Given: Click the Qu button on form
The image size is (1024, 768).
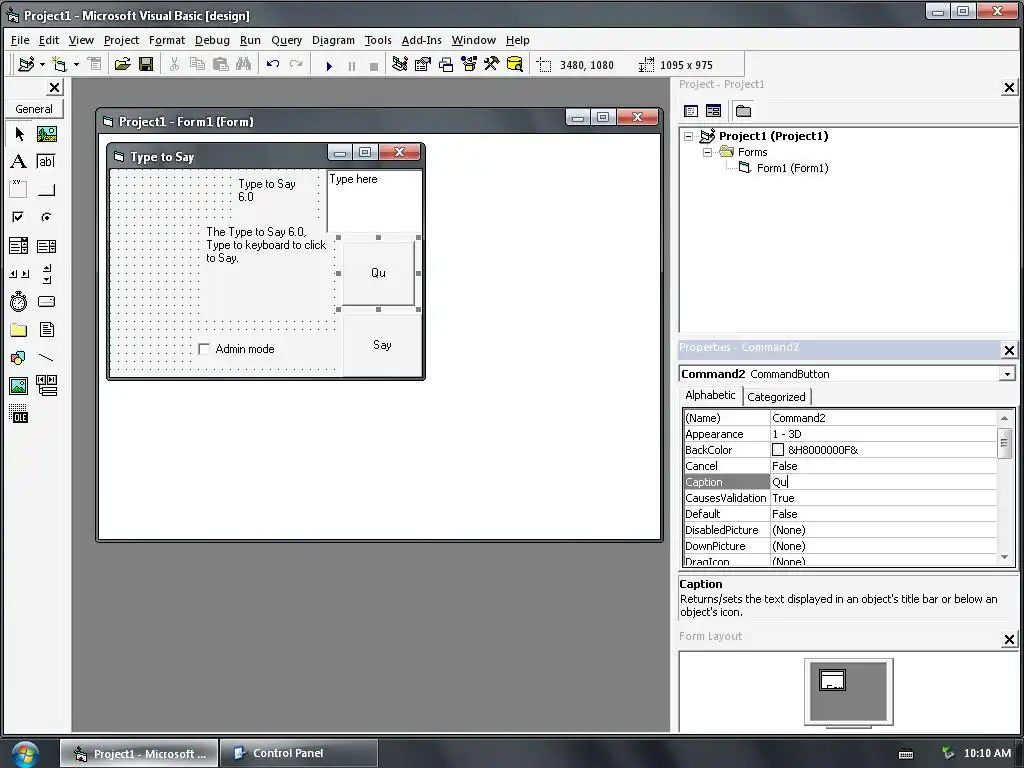Looking at the screenshot, I should (378, 273).
